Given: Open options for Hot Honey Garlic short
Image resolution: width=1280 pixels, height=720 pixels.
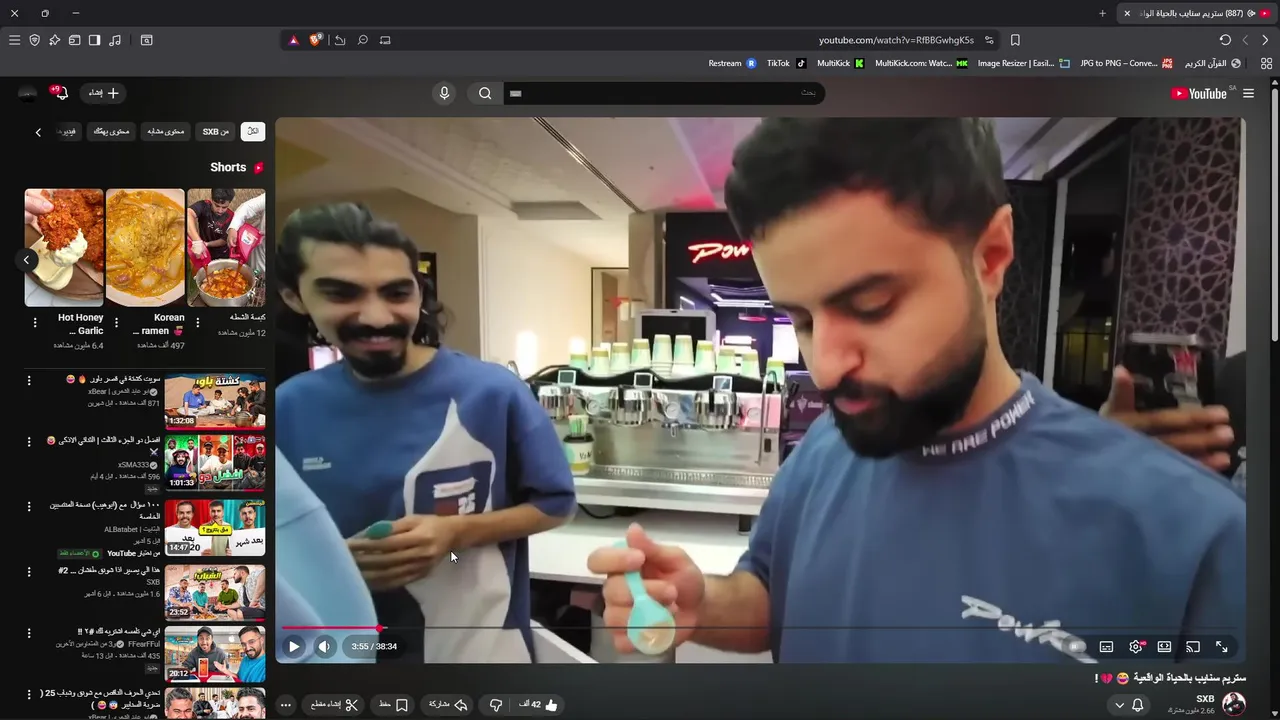Looking at the screenshot, I should (x=35, y=322).
